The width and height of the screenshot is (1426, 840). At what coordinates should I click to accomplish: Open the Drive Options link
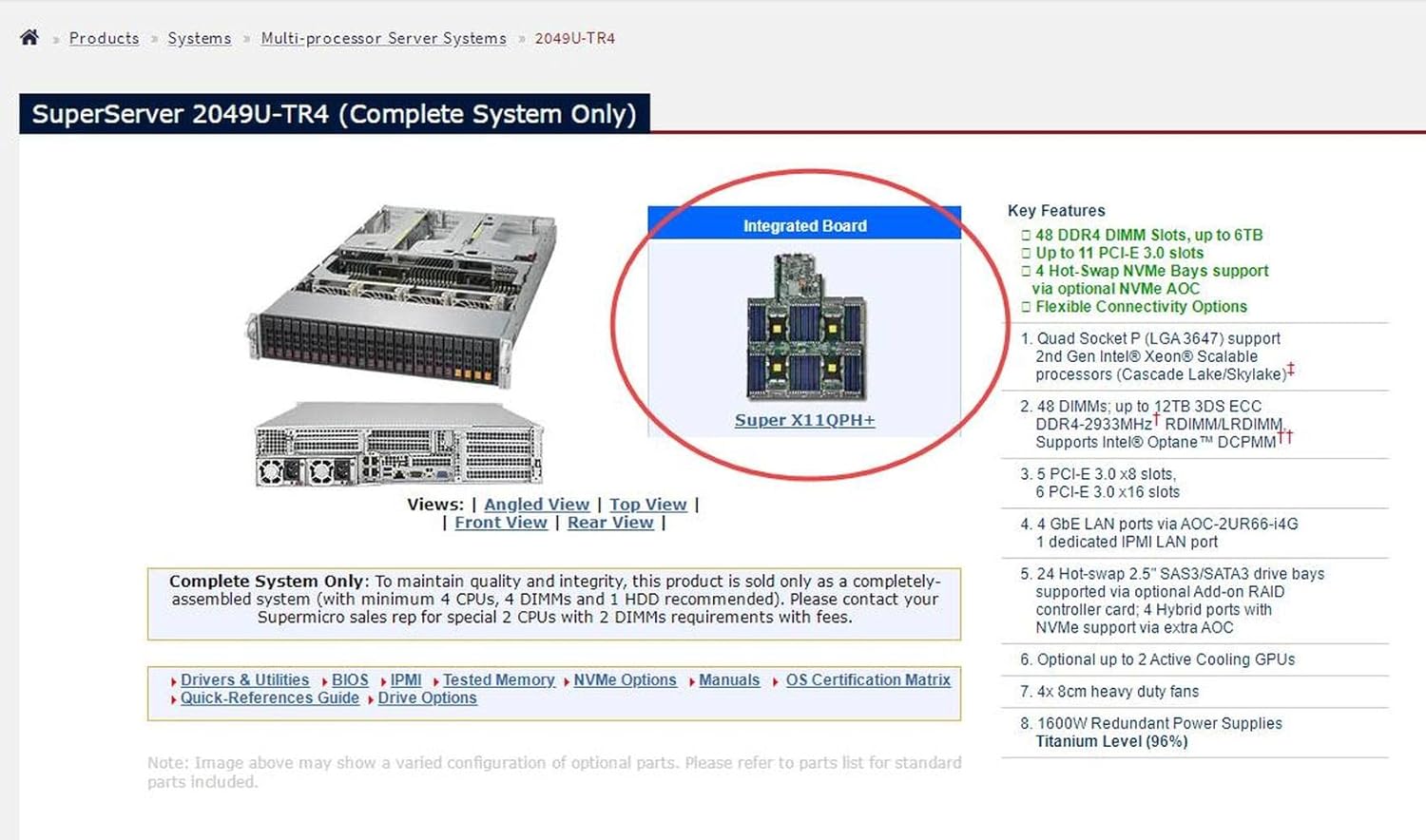(427, 698)
